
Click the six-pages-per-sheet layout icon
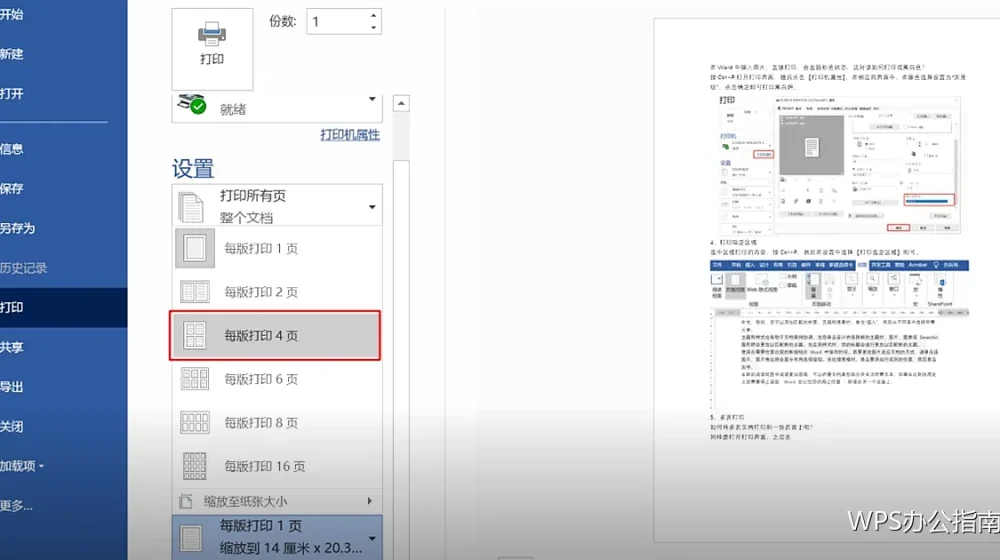click(195, 379)
